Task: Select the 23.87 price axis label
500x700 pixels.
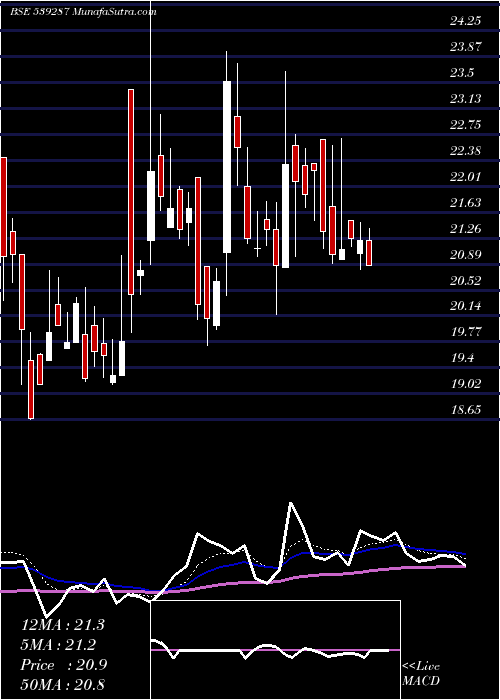Action: point(466,46)
